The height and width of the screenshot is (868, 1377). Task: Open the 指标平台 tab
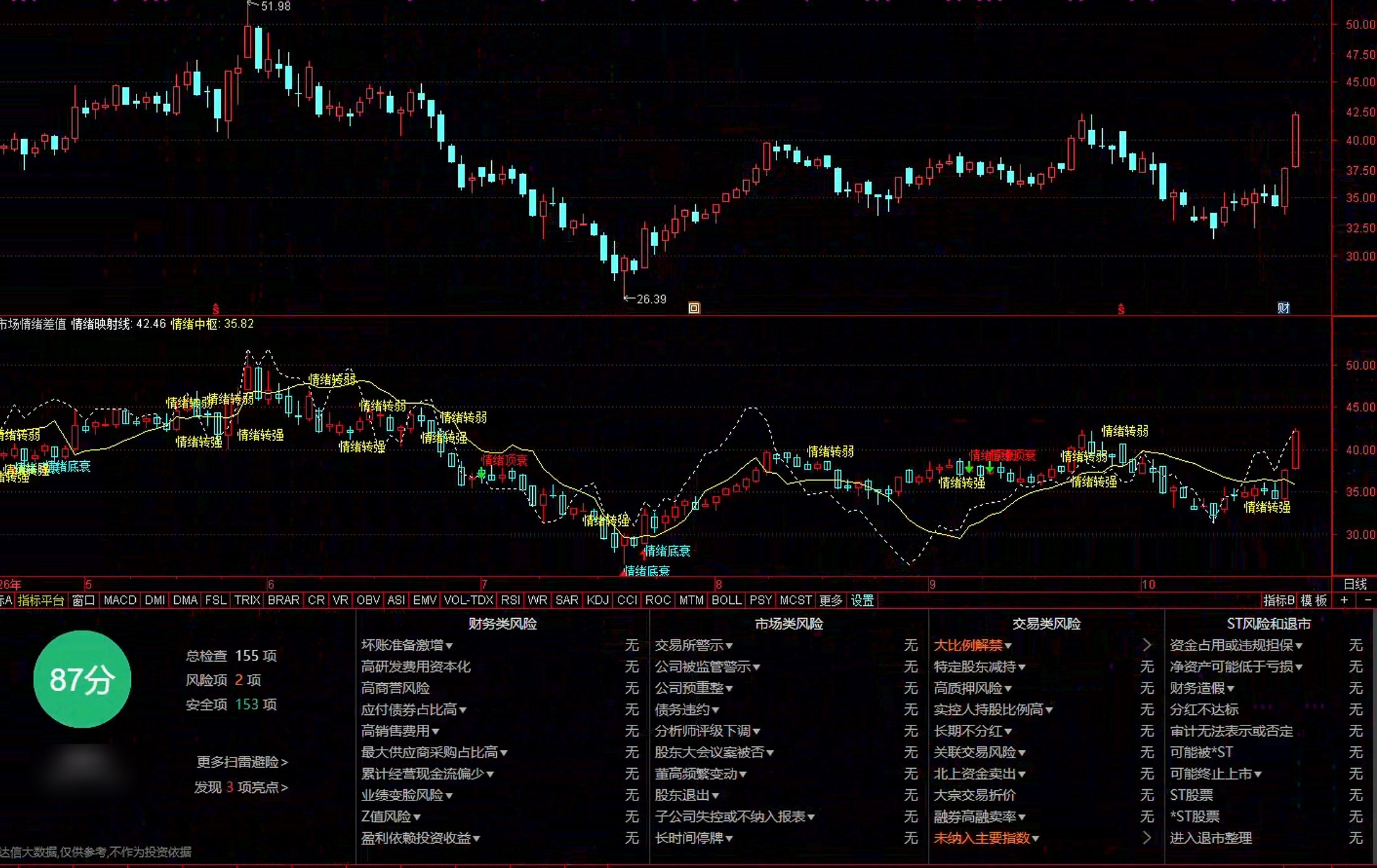point(40,600)
